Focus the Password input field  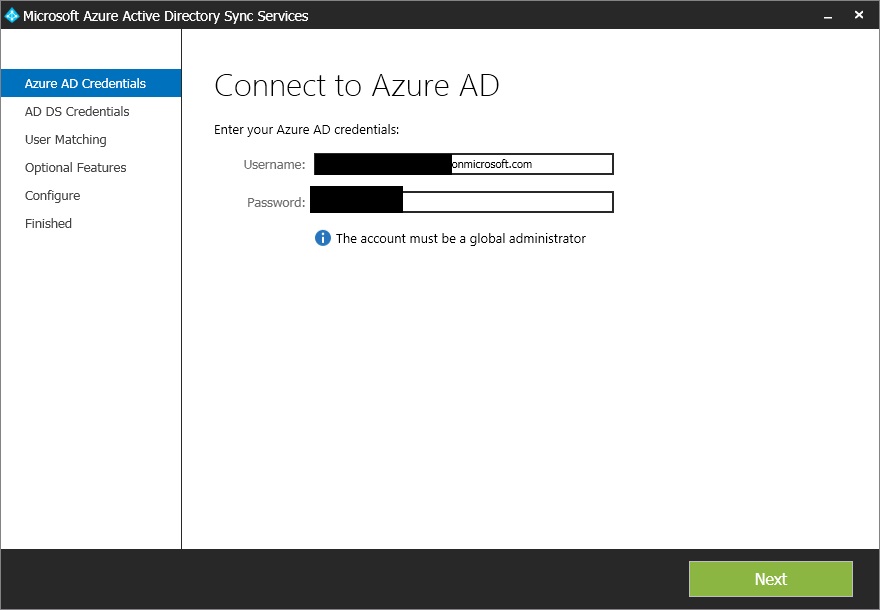[x=506, y=202]
